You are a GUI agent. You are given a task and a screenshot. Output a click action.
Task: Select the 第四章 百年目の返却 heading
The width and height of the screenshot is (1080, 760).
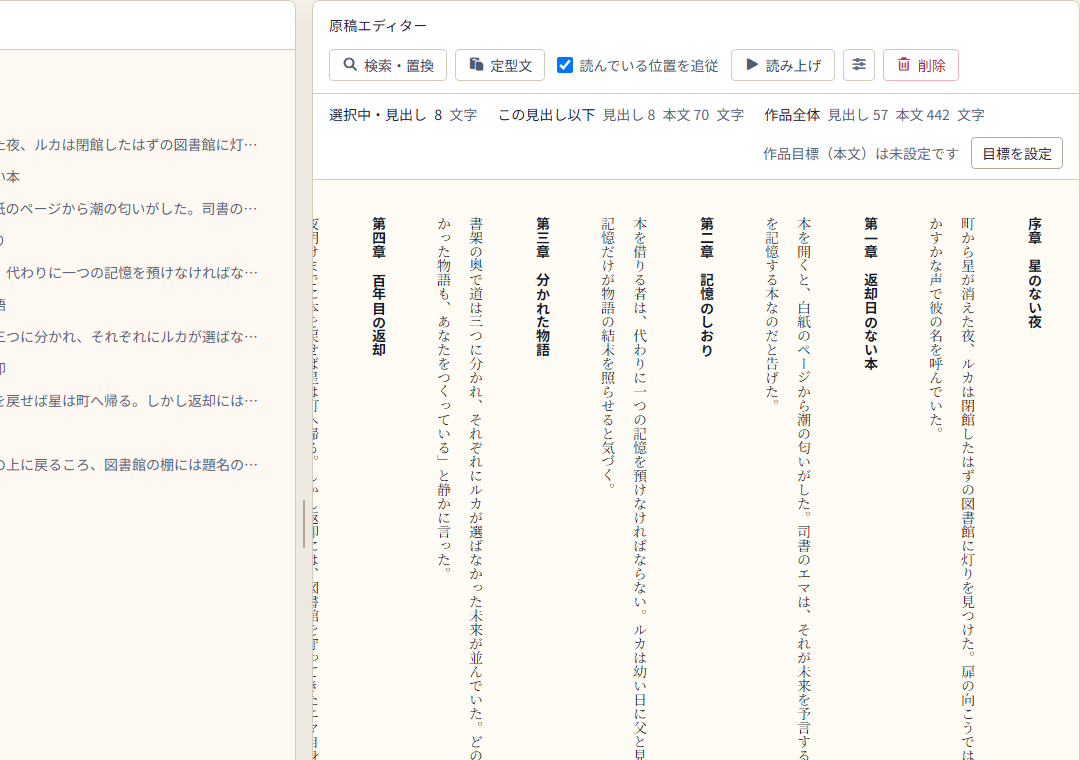coord(379,287)
